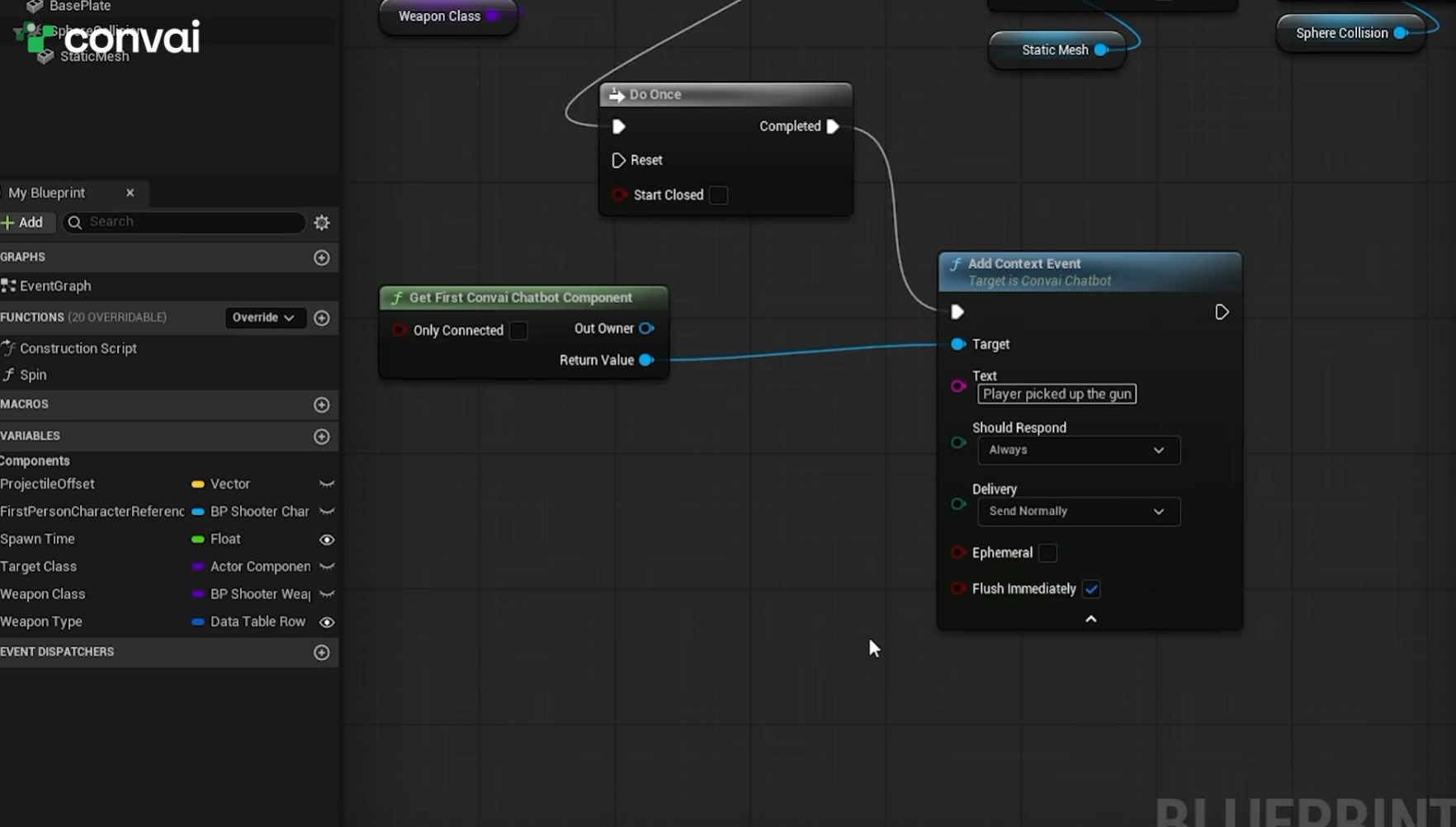This screenshot has width=1456, height=827.
Task: Collapse the EVENT DISPATCHERS section header
Action: coord(169,652)
